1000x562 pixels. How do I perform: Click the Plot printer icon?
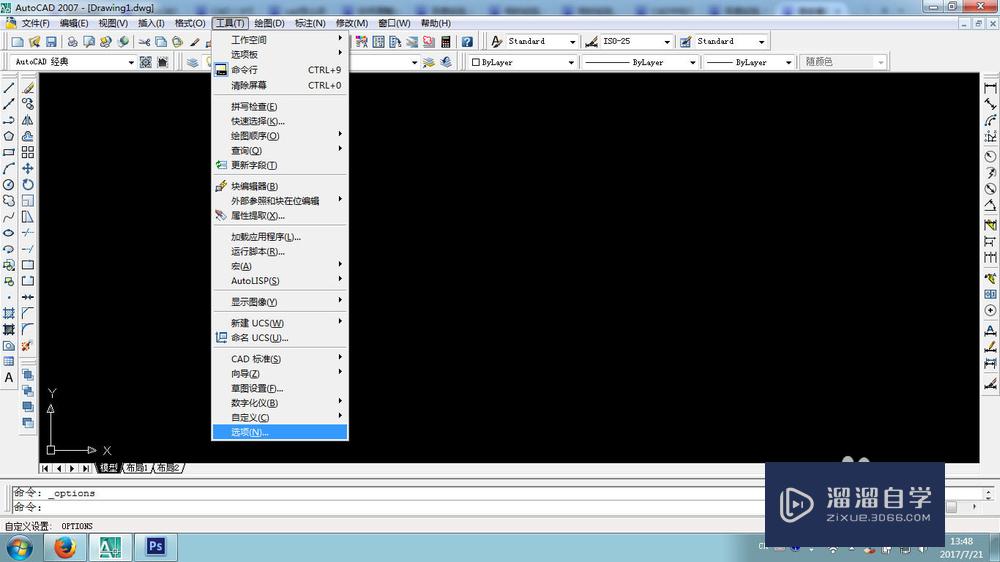pos(72,41)
